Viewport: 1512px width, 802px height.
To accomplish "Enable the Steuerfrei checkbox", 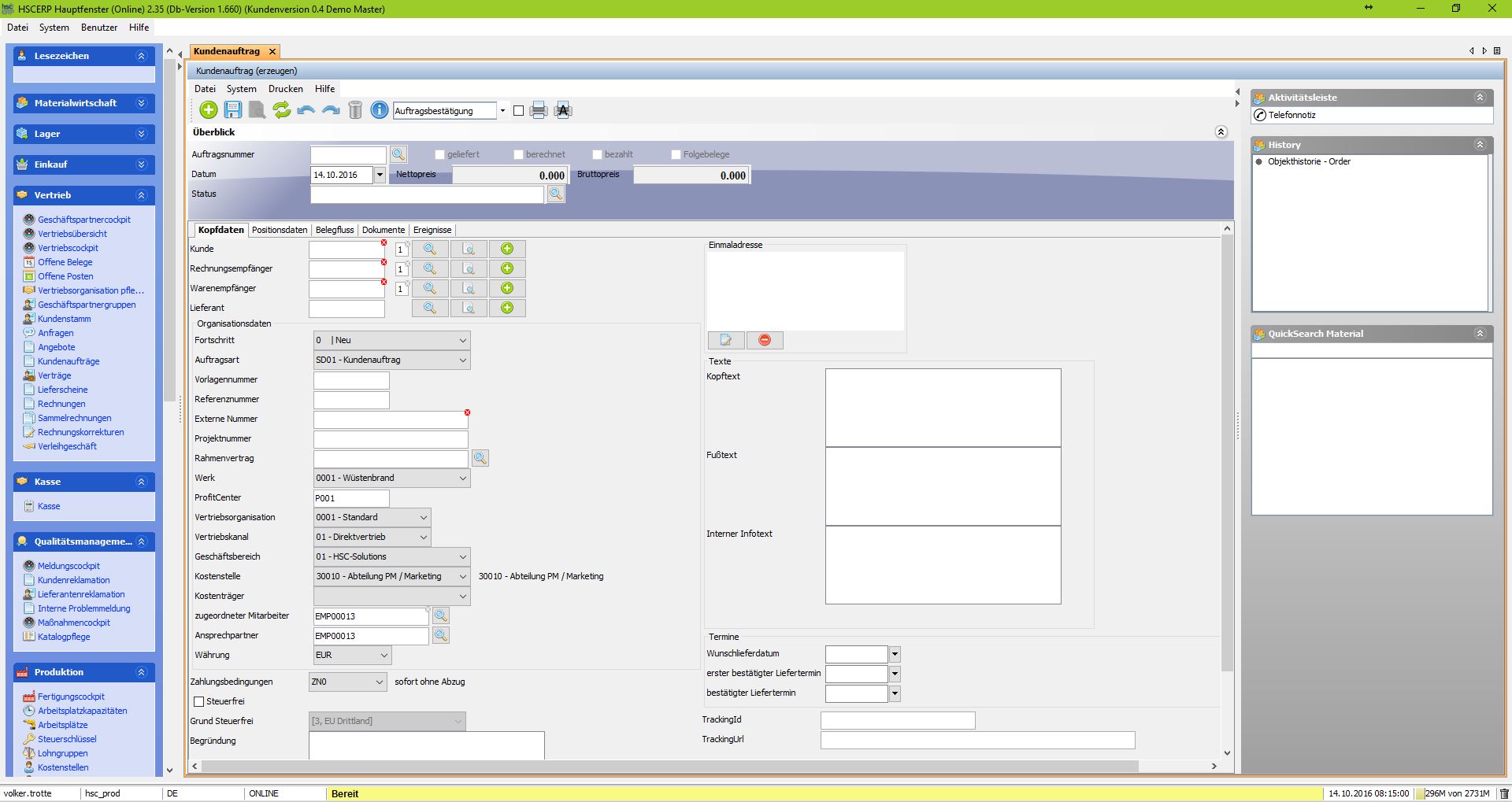I will click(199, 701).
